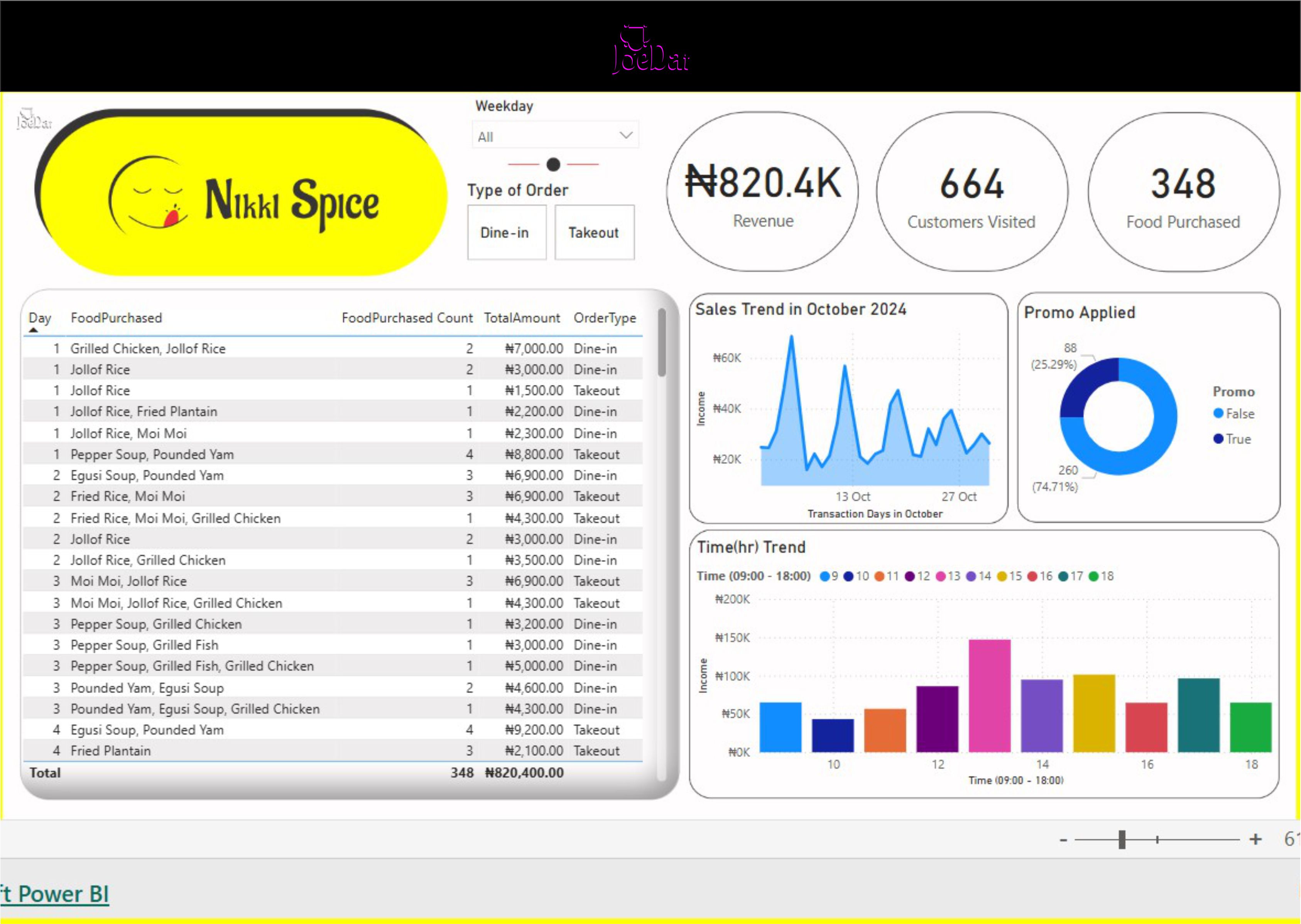This screenshot has height=924, width=1301.
Task: Select the Takeout order type button
Action: click(x=593, y=233)
